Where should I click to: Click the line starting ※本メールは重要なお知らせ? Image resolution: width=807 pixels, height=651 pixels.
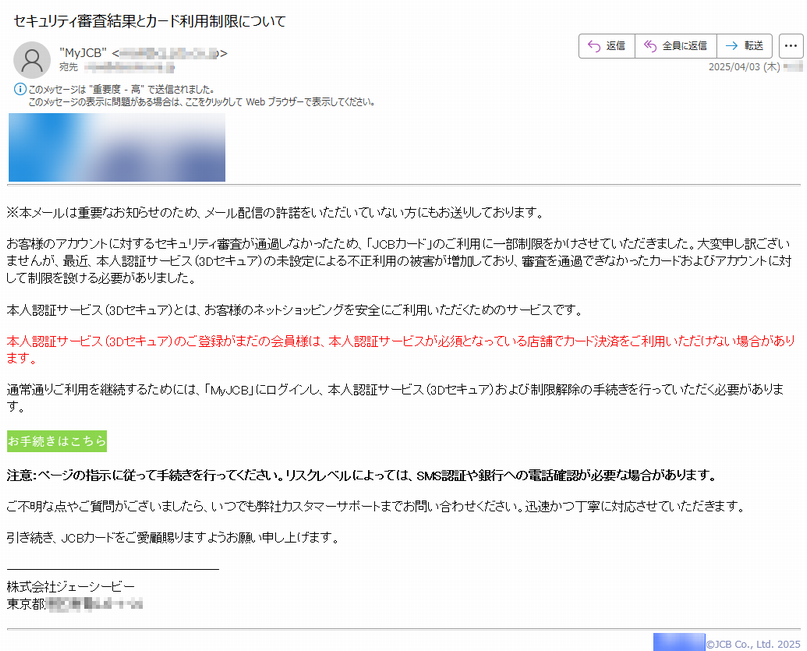click(x=275, y=213)
